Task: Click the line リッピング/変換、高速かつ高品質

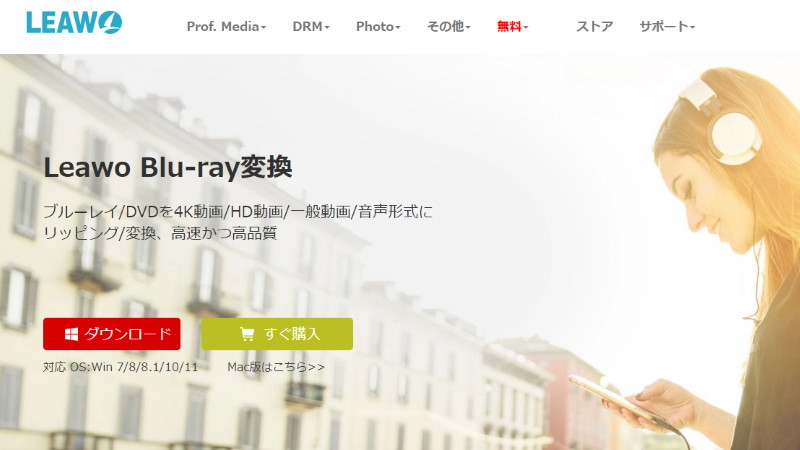Action: pos(160,234)
